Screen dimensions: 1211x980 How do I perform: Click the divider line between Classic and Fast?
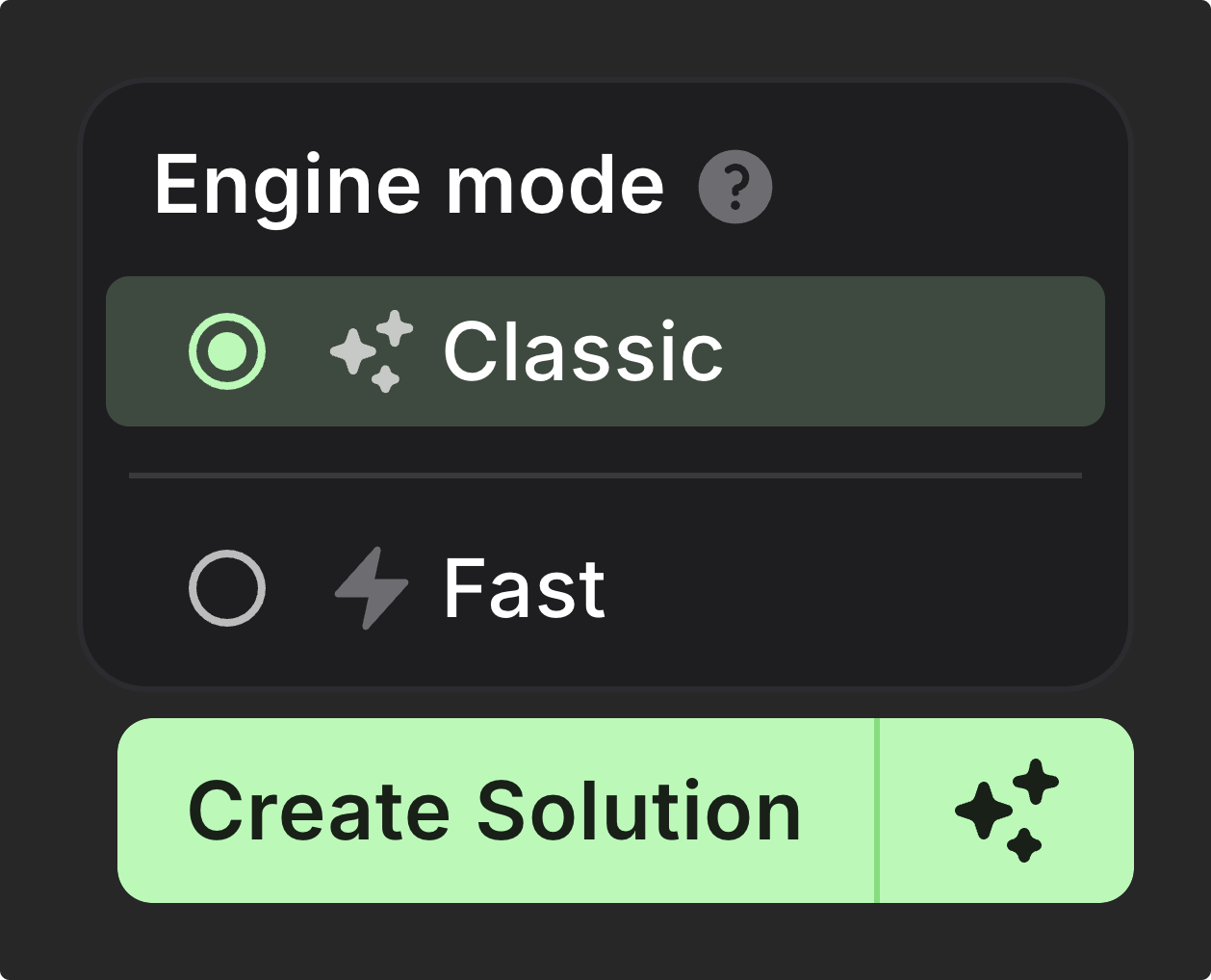point(605,475)
